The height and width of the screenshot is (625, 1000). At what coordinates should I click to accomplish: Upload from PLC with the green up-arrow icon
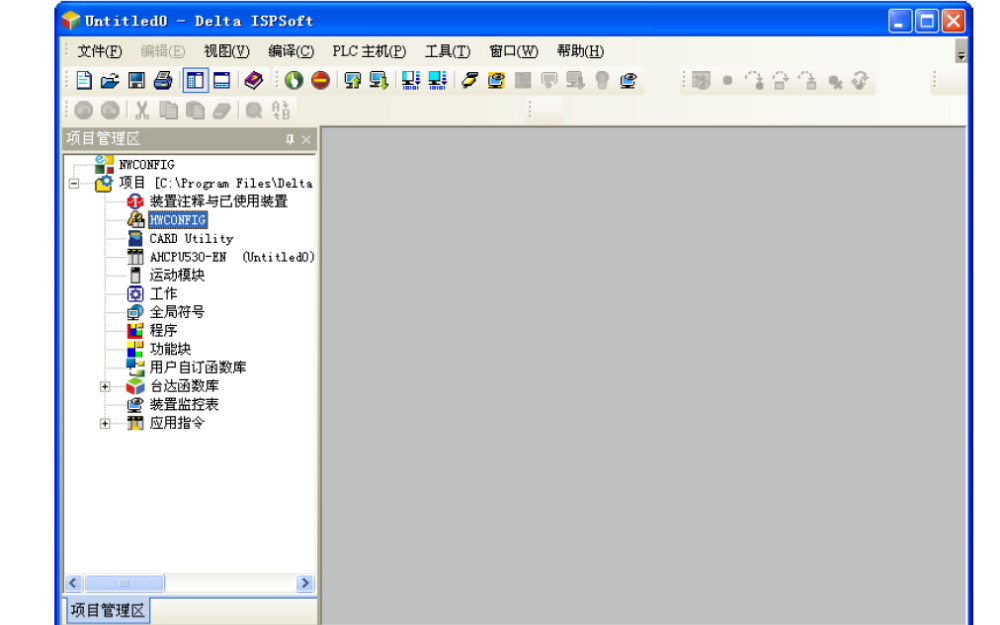353,80
